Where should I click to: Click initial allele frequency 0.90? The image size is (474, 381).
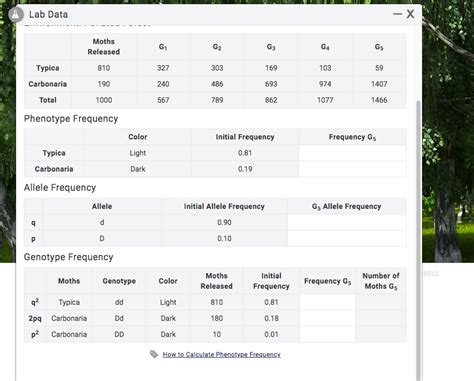click(224, 222)
